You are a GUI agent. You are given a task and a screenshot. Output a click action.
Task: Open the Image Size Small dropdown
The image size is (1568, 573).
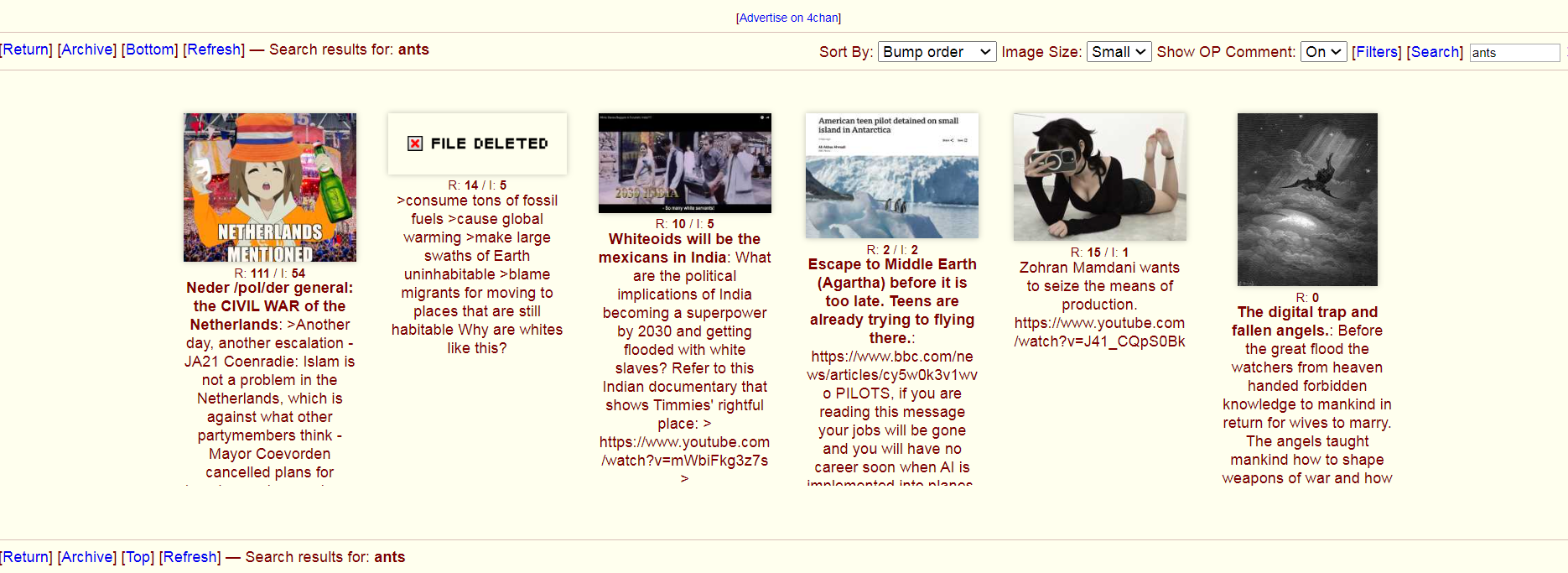point(1119,52)
